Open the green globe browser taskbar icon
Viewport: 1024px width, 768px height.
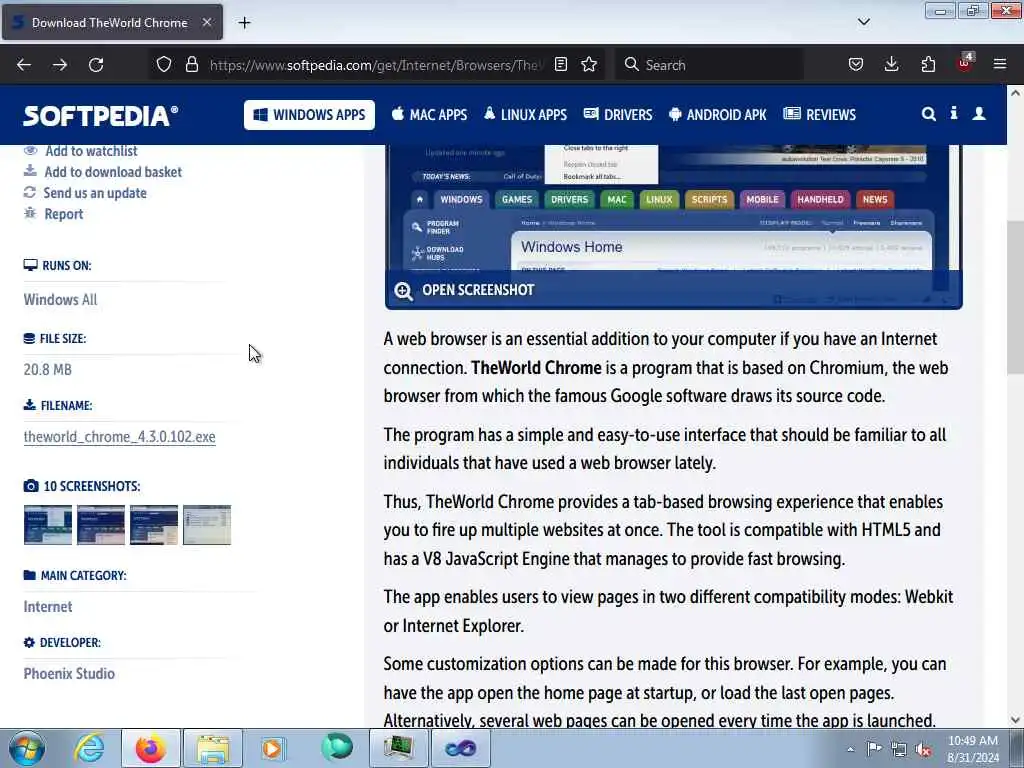pos(336,748)
